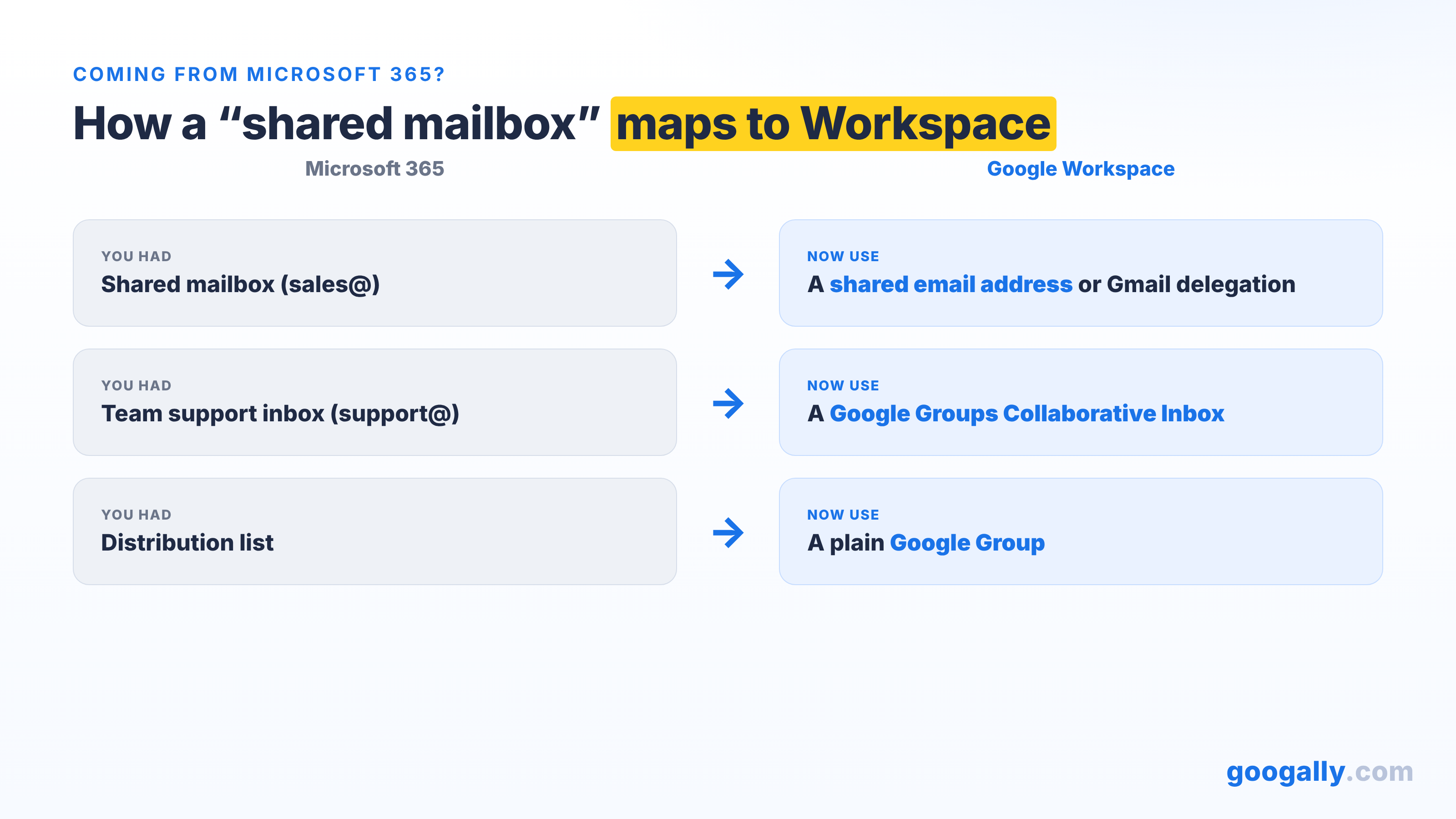1456x819 pixels.
Task: Click highlighted 'maps to Workspace' heading
Action: (x=833, y=124)
